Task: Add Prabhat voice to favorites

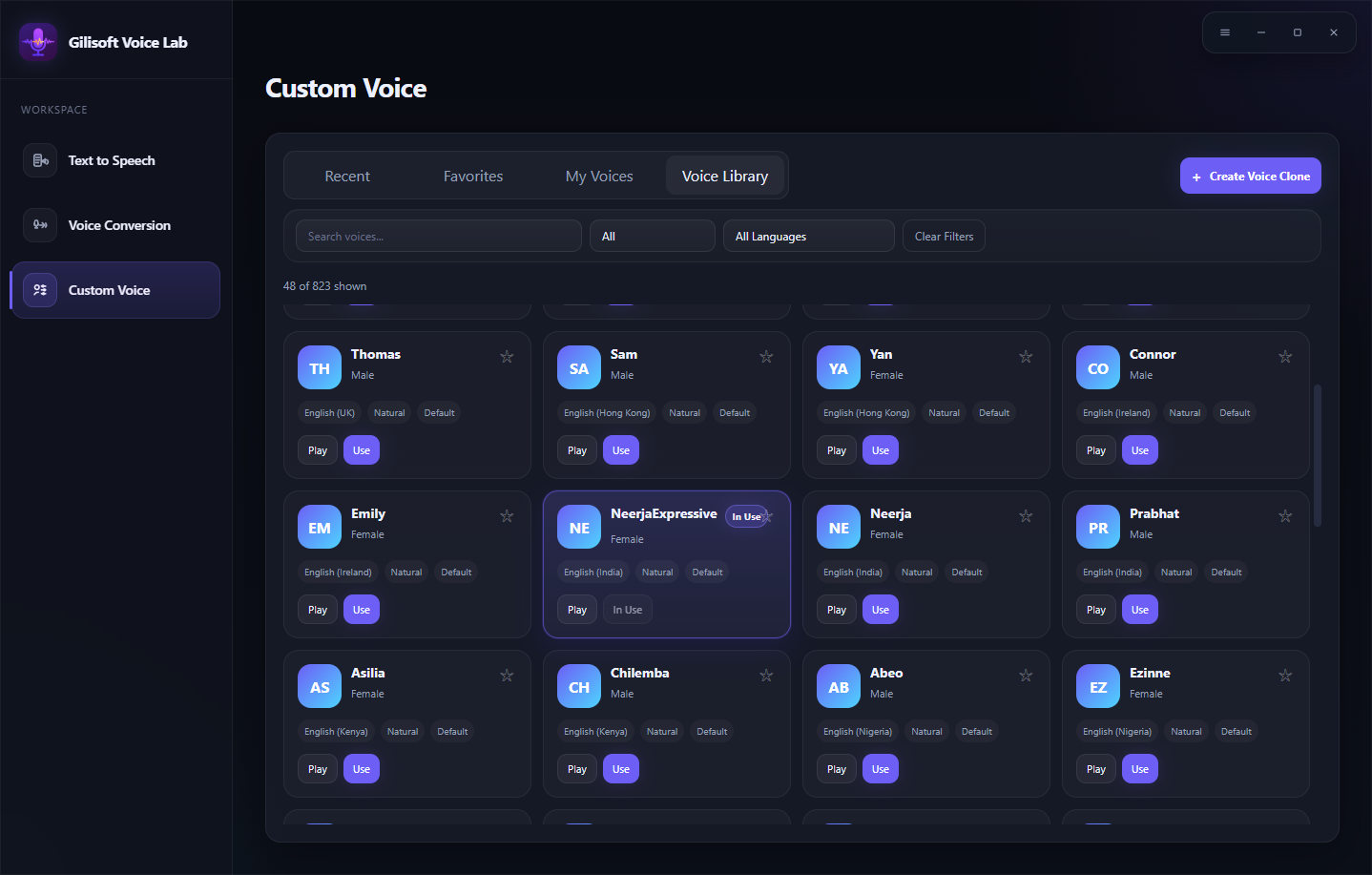Action: coord(1285,516)
